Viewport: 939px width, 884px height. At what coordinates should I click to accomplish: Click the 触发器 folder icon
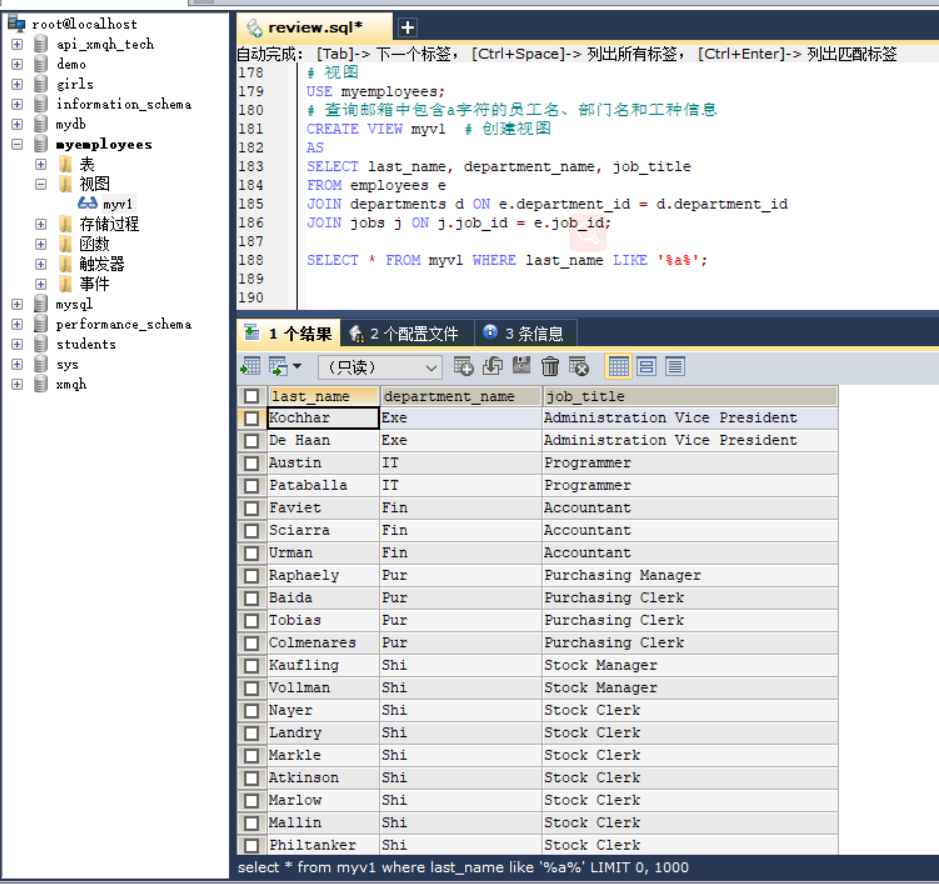(66, 264)
